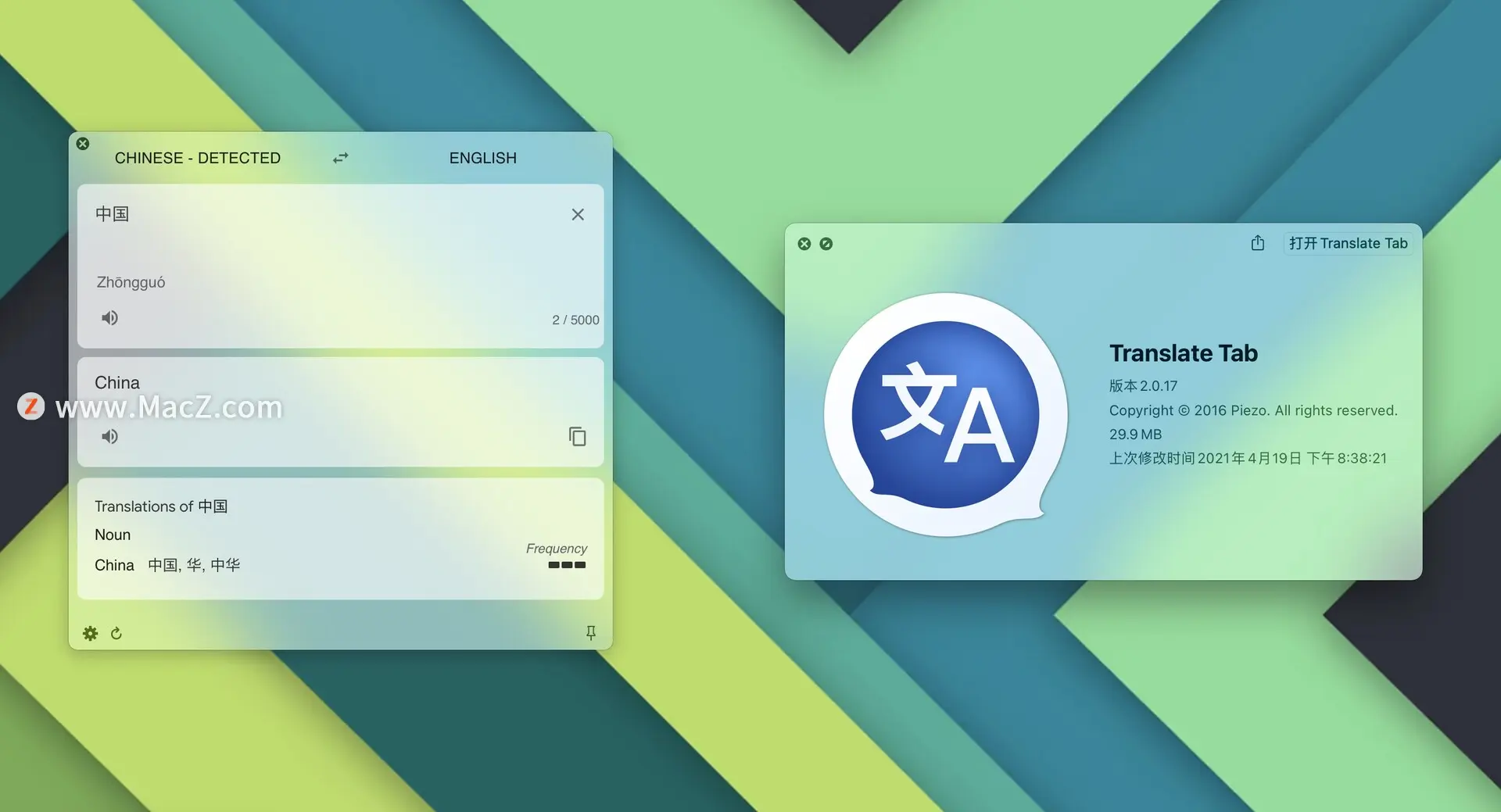Click the large Translate Tab app icon
This screenshot has width=1501, height=812.
(x=945, y=415)
